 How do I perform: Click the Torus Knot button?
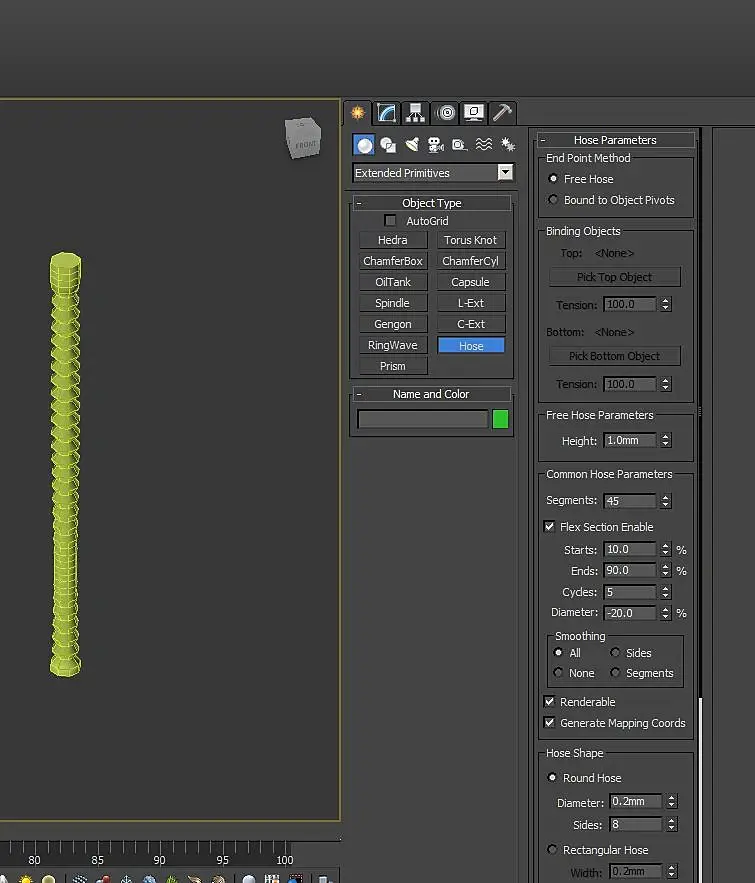click(x=471, y=240)
